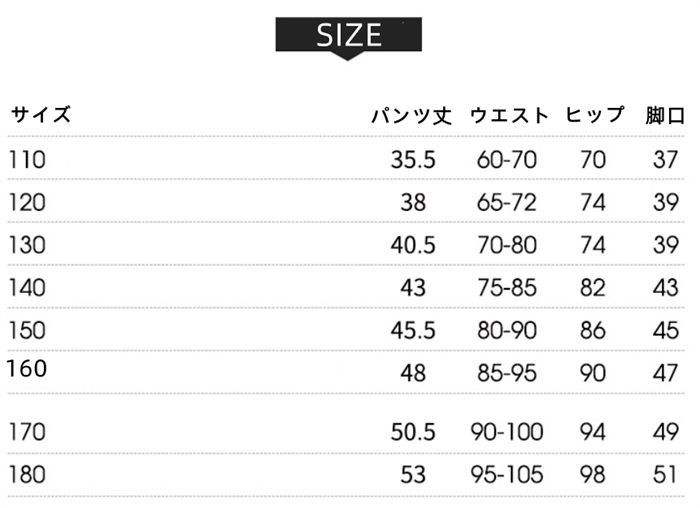The width and height of the screenshot is (700, 508).
Task: Click the 90-100 waist value
Action: tap(507, 432)
